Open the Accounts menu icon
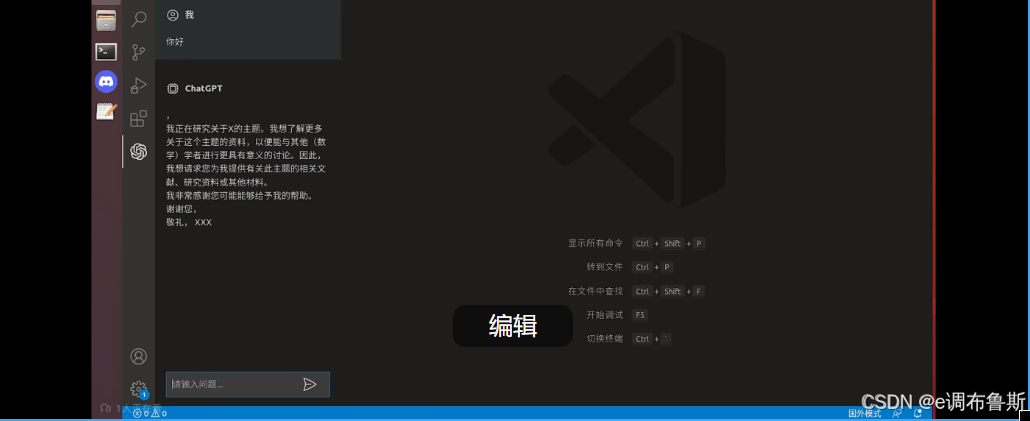The image size is (1030, 421). click(x=139, y=356)
